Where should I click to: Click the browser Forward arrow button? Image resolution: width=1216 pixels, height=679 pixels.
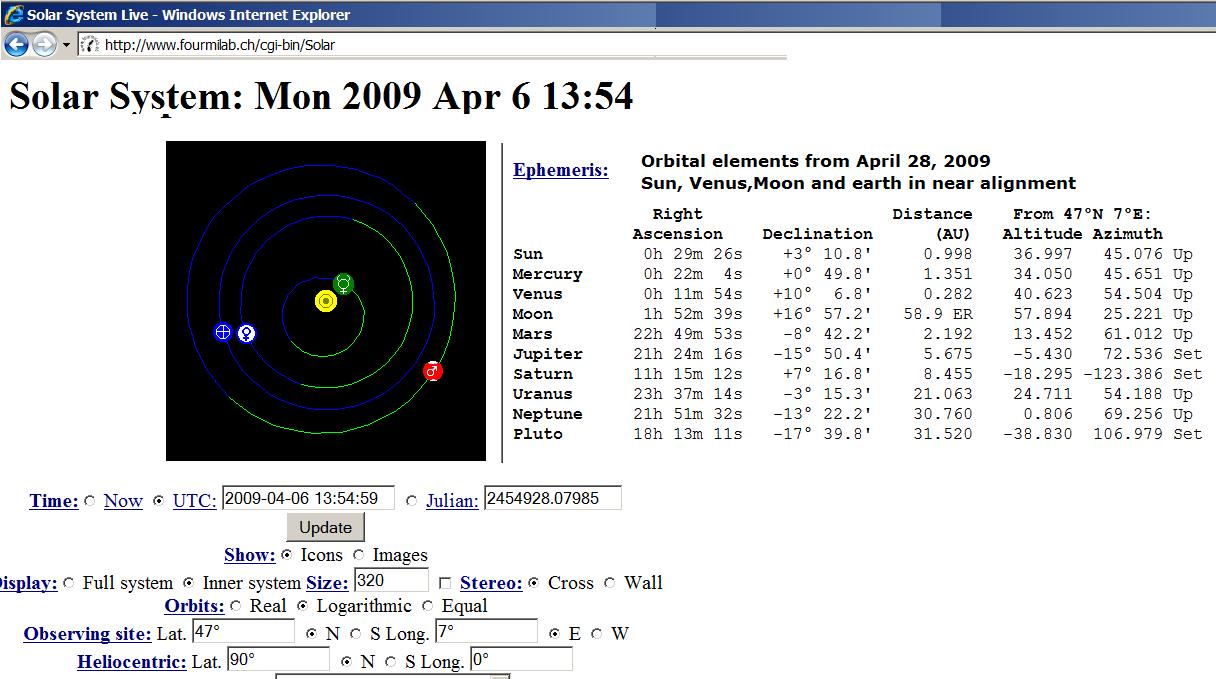pos(44,44)
